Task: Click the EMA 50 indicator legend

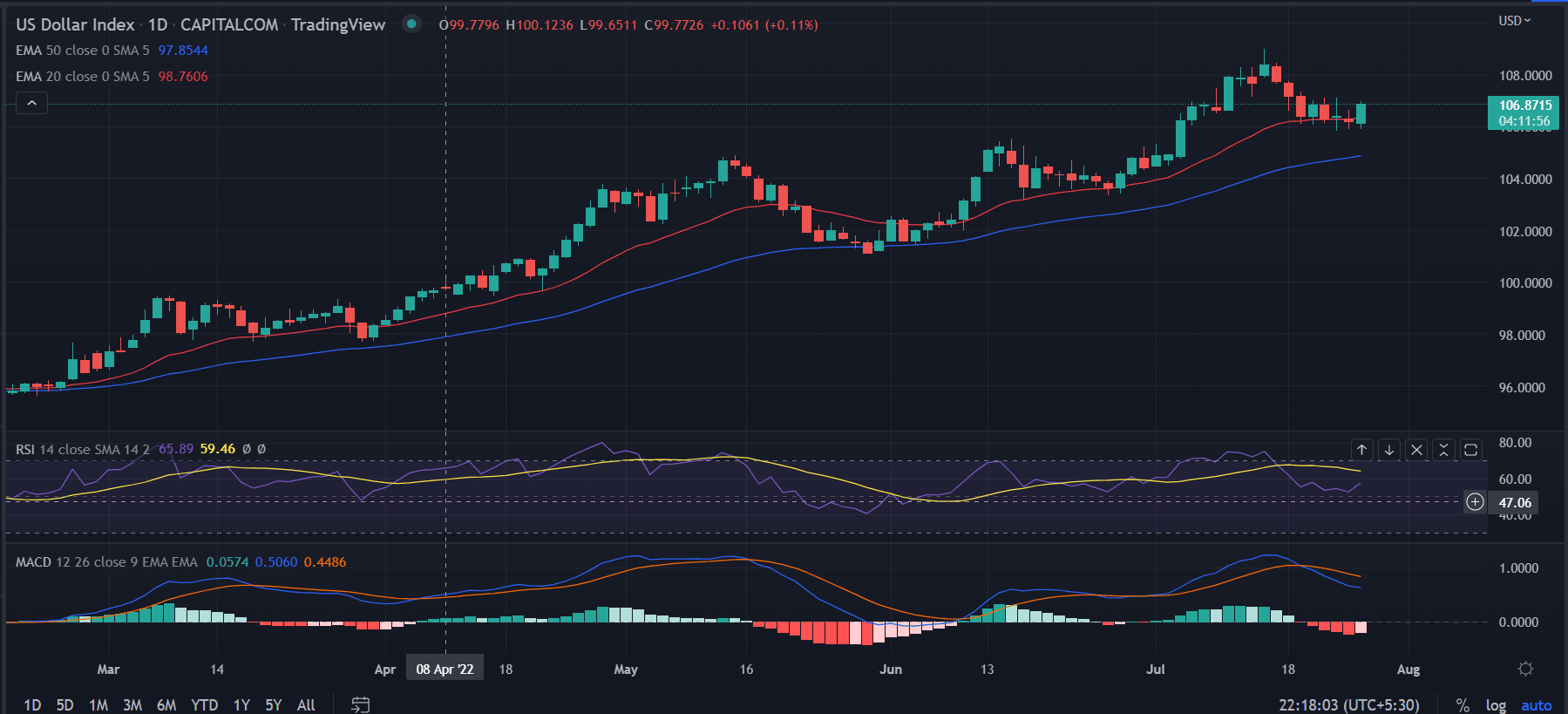Action: 83,51
